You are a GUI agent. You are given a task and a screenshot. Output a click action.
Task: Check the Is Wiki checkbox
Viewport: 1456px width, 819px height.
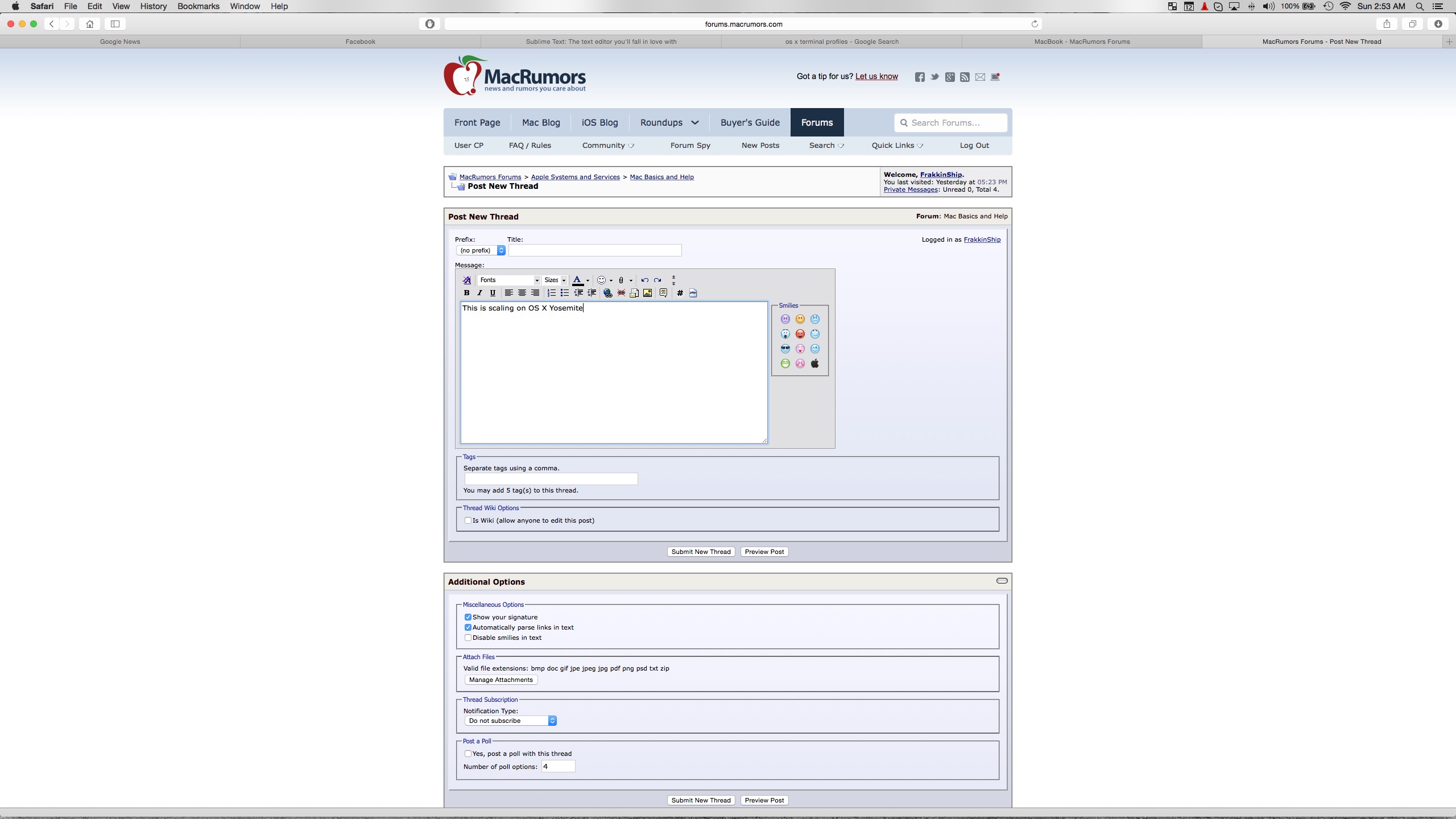(x=468, y=520)
